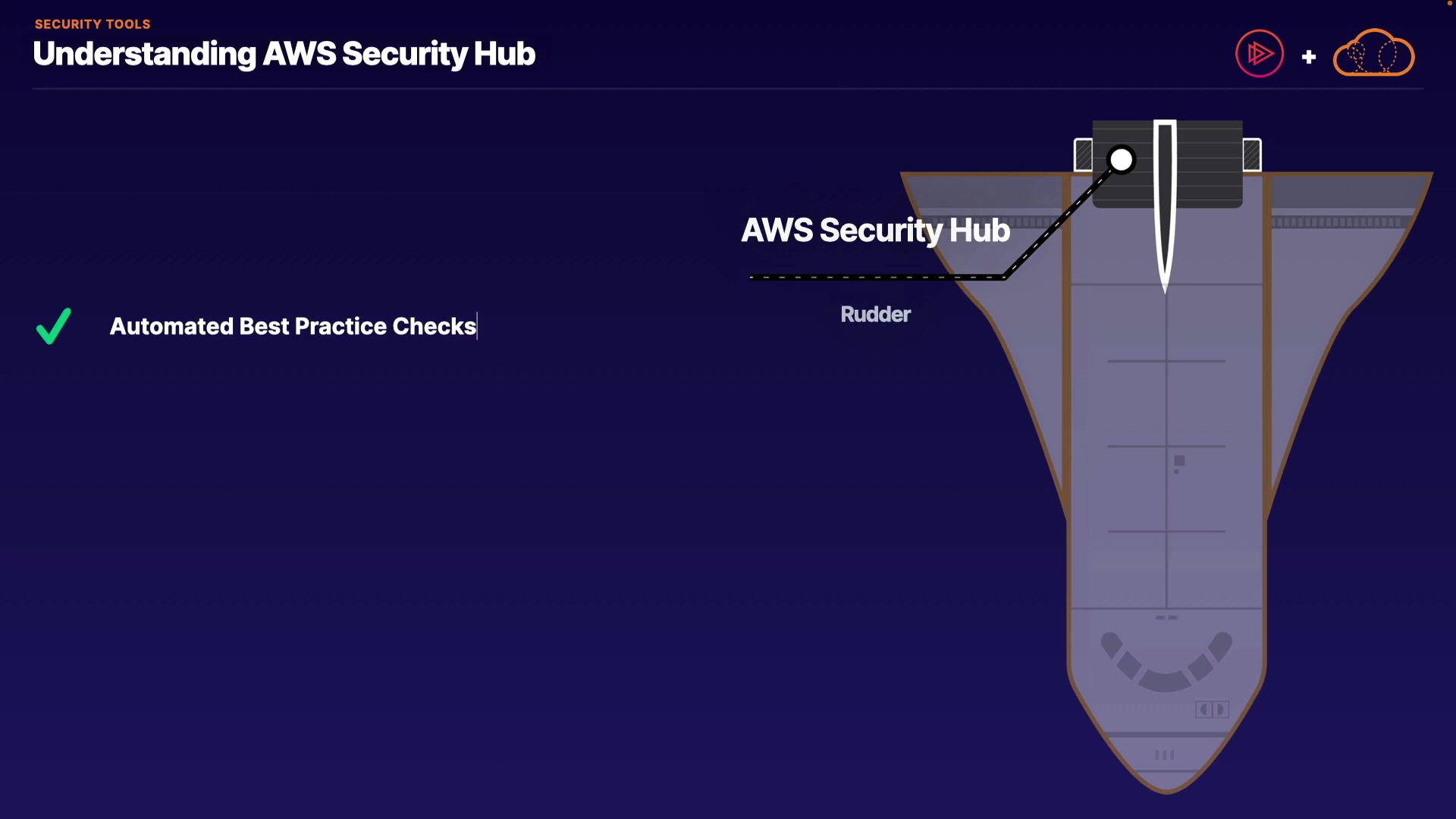
Task: Click the SECURITY TOOLS section label
Action: (x=93, y=24)
